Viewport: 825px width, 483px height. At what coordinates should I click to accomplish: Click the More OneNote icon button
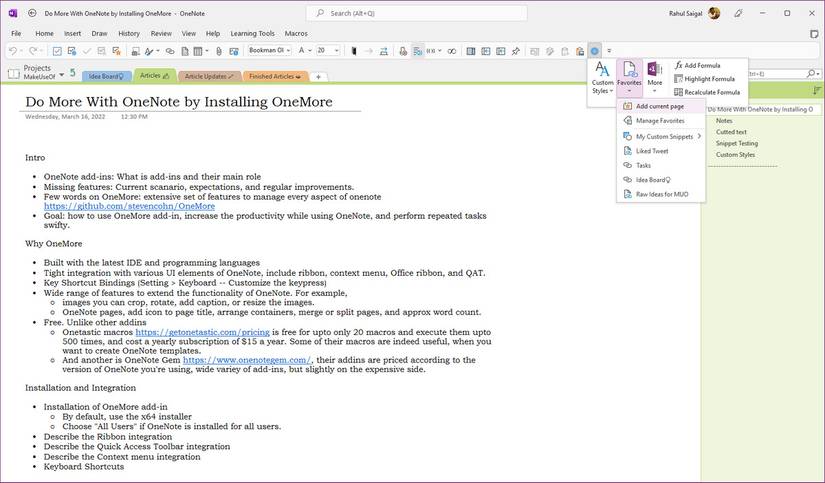[655, 77]
